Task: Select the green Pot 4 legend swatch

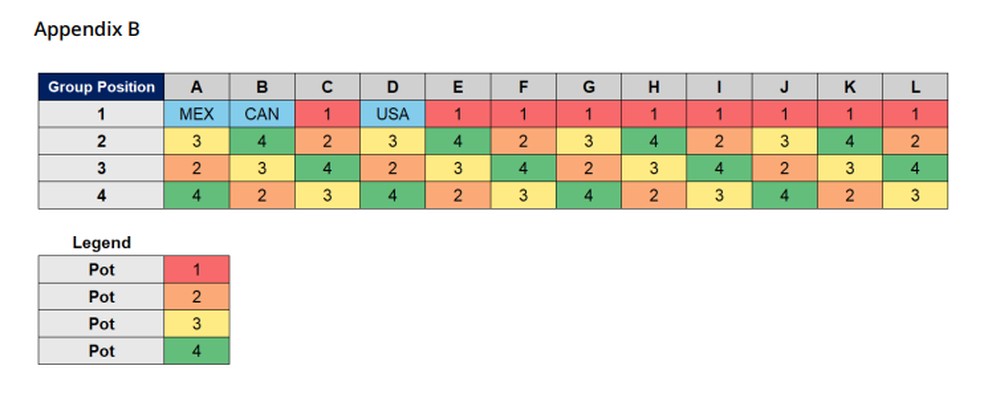Action: 197,351
